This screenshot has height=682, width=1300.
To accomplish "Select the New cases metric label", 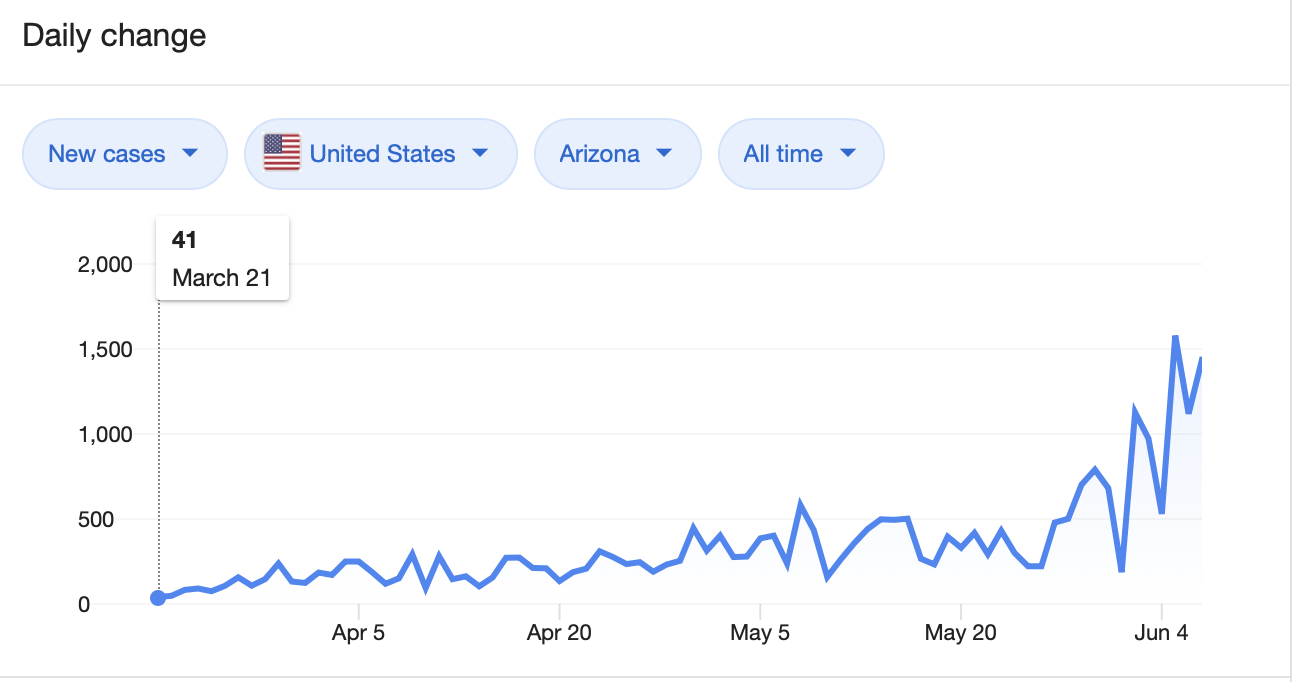I will (x=107, y=154).
